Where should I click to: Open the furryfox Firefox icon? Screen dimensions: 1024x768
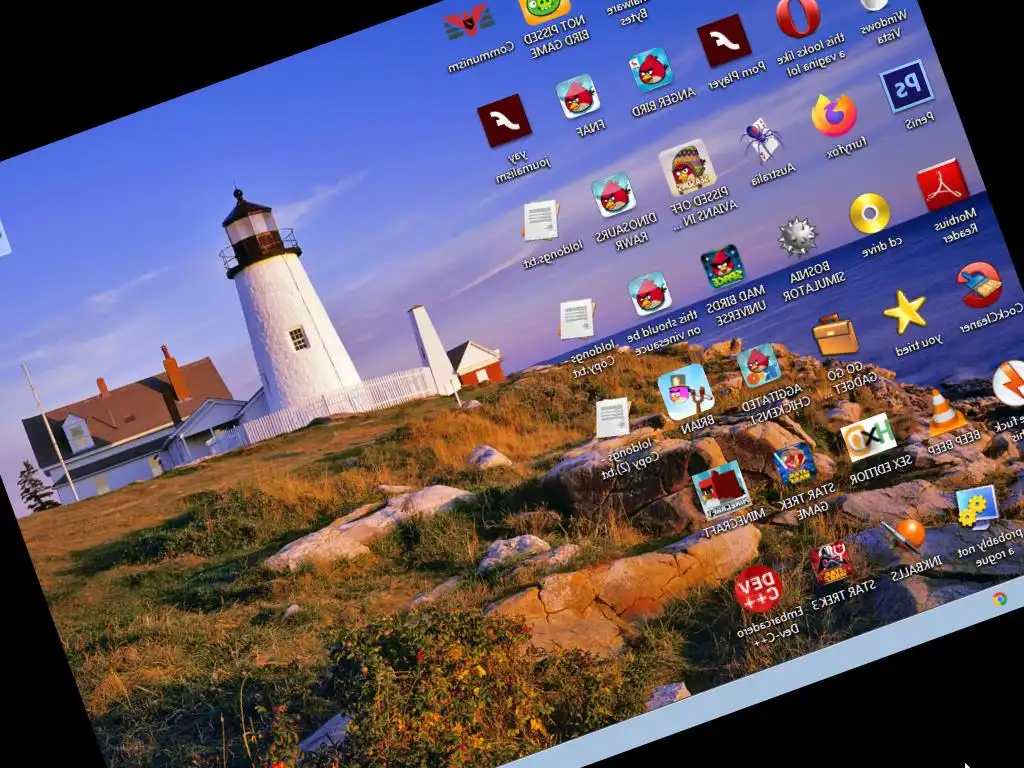coord(834,115)
